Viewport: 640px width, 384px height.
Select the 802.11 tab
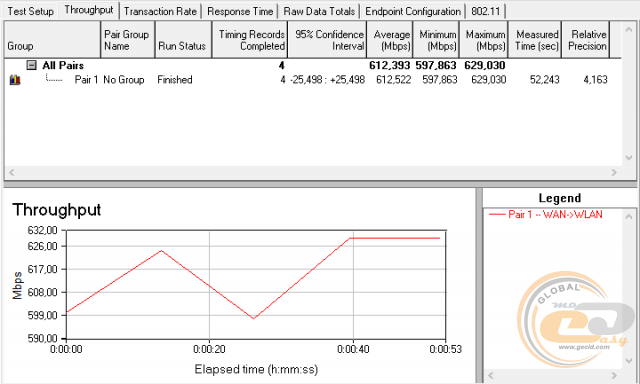tap(486, 11)
